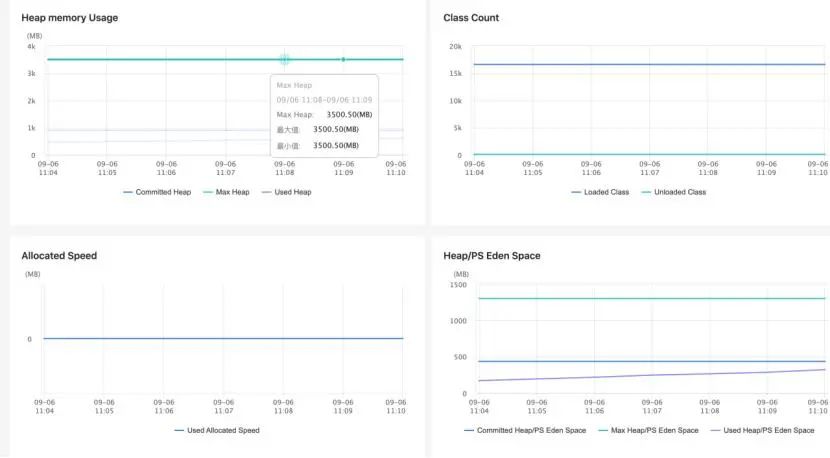830x458 pixels.
Task: Toggle Used Heap/PS Eden Space legend item
Action: [765, 430]
